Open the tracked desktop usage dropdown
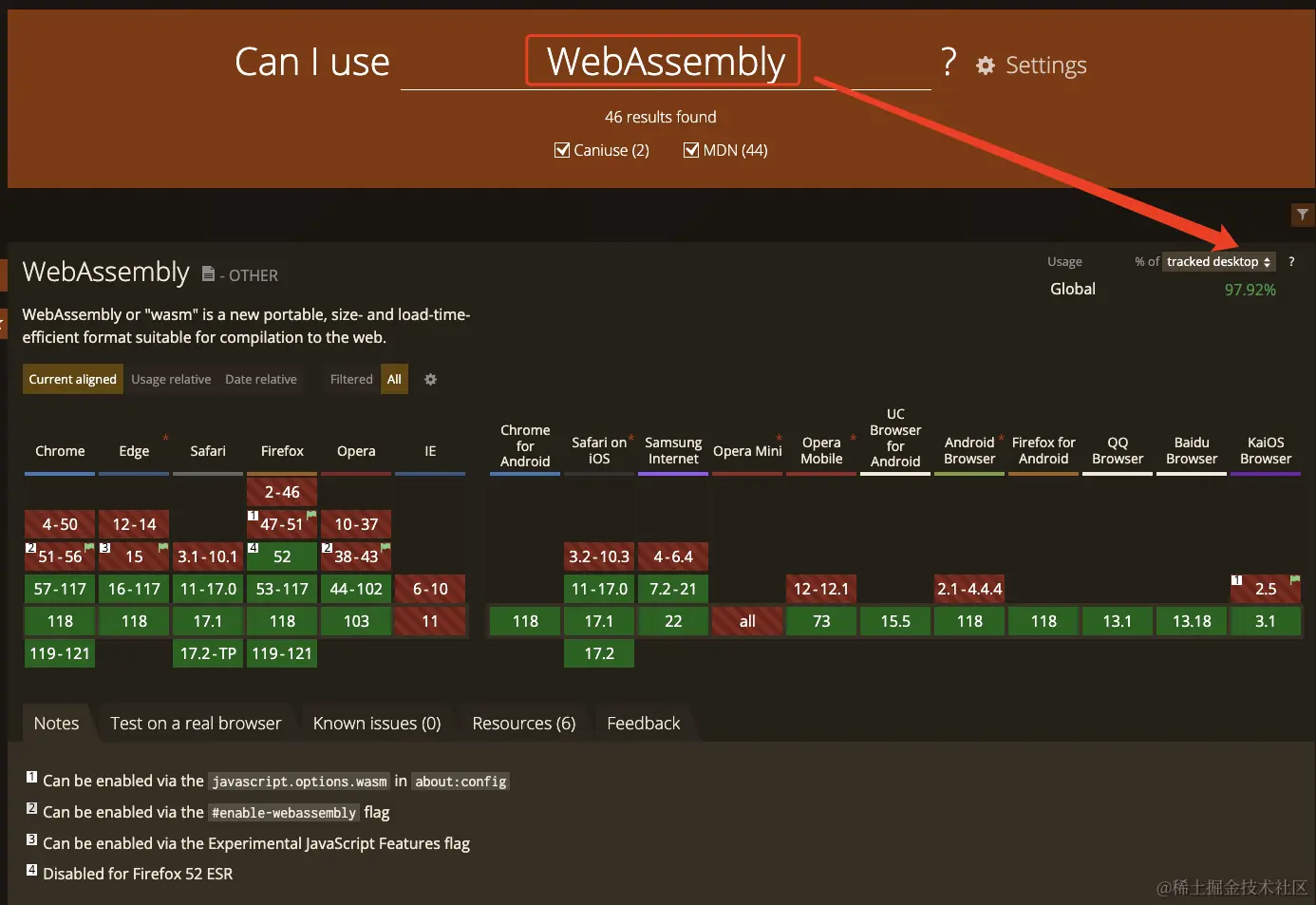Image resolution: width=1316 pixels, height=905 pixels. coord(1219,261)
